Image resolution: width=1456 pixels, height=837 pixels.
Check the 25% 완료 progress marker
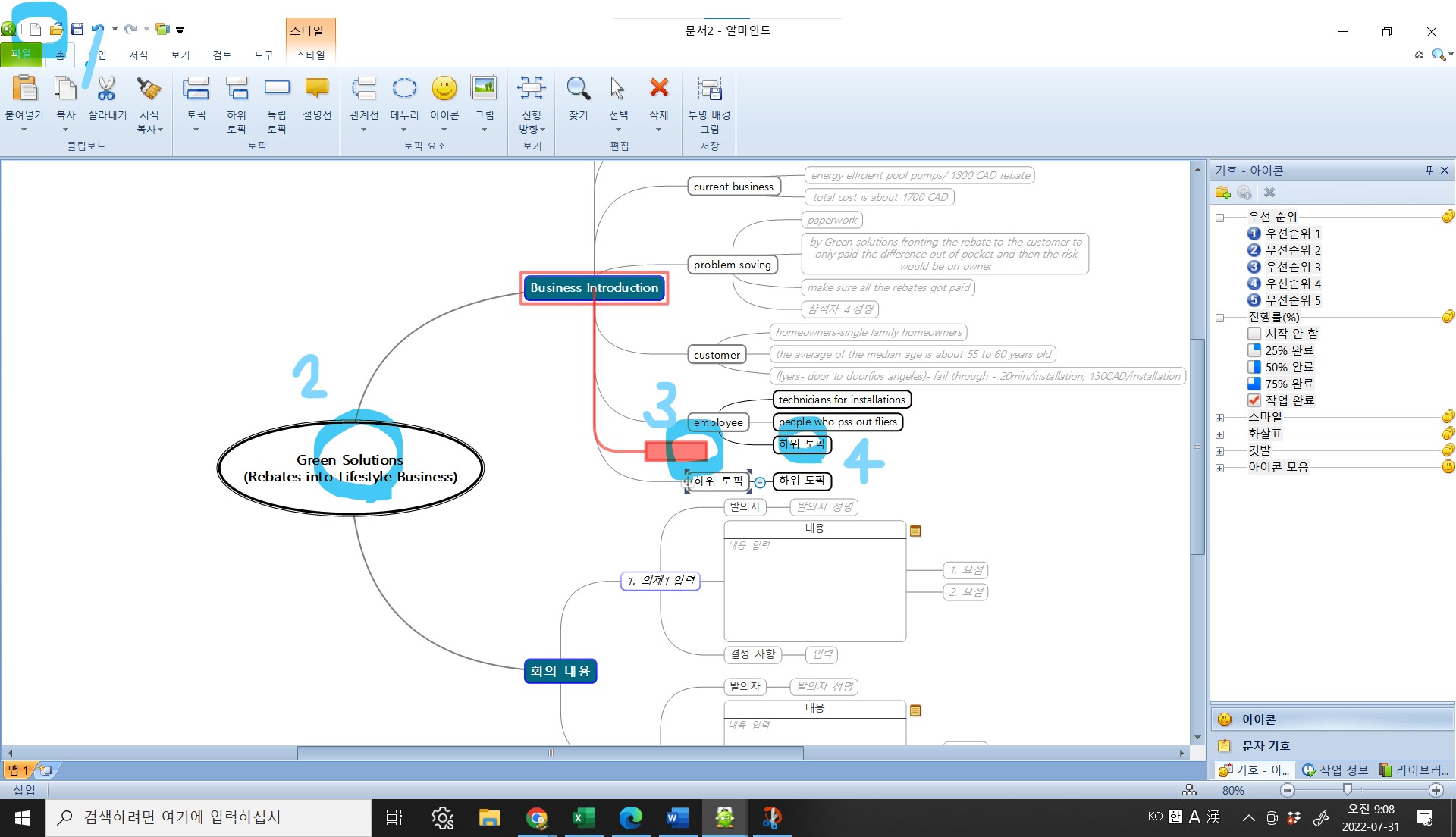tap(1254, 350)
